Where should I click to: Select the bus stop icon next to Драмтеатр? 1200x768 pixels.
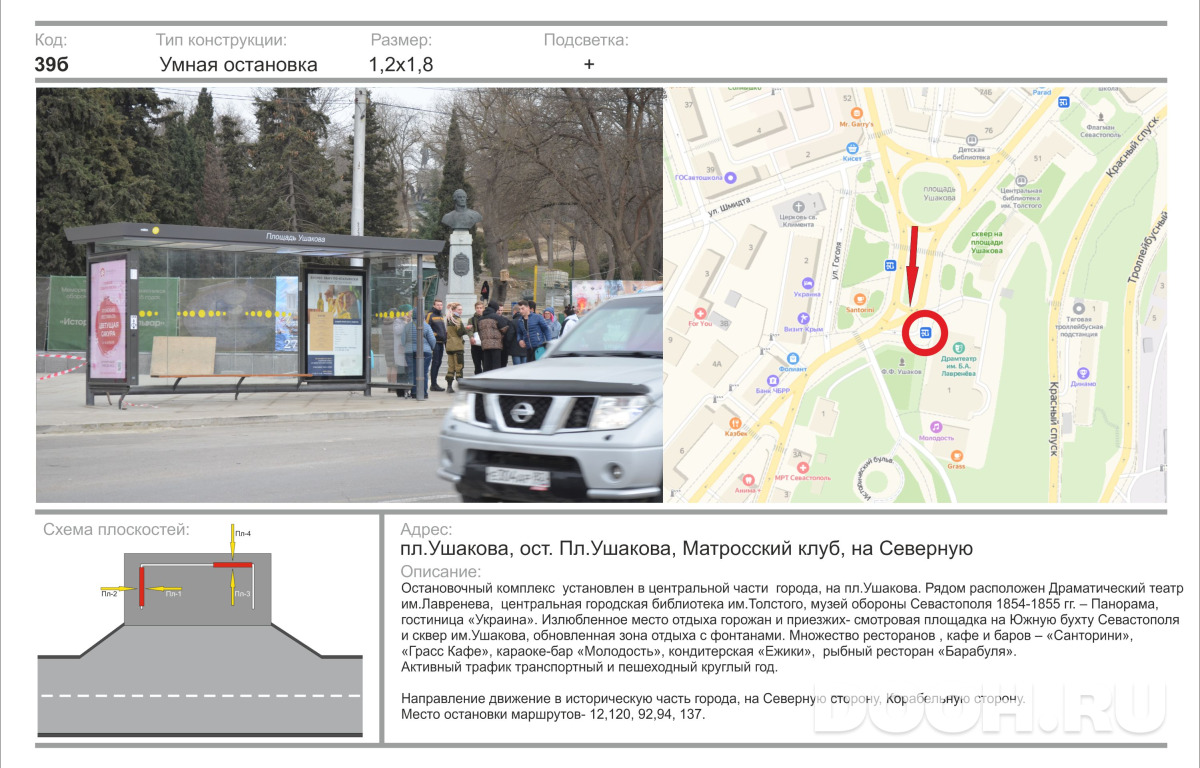925,332
